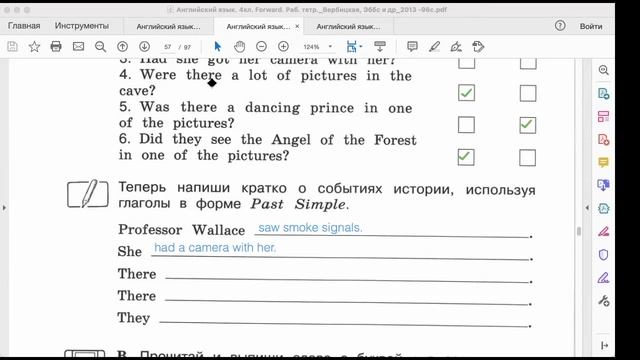Screen dimensions: 640x360
Task: Open More Tools wrench in right pane
Action: pos(604,301)
